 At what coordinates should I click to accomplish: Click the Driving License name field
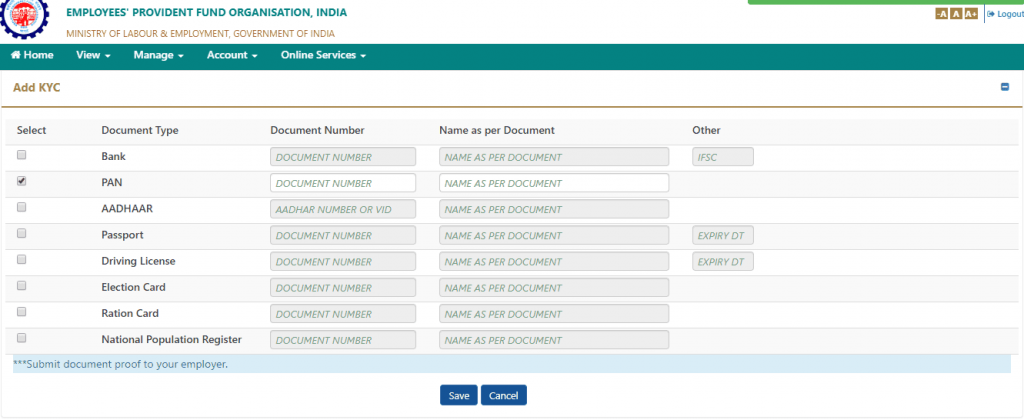554,261
